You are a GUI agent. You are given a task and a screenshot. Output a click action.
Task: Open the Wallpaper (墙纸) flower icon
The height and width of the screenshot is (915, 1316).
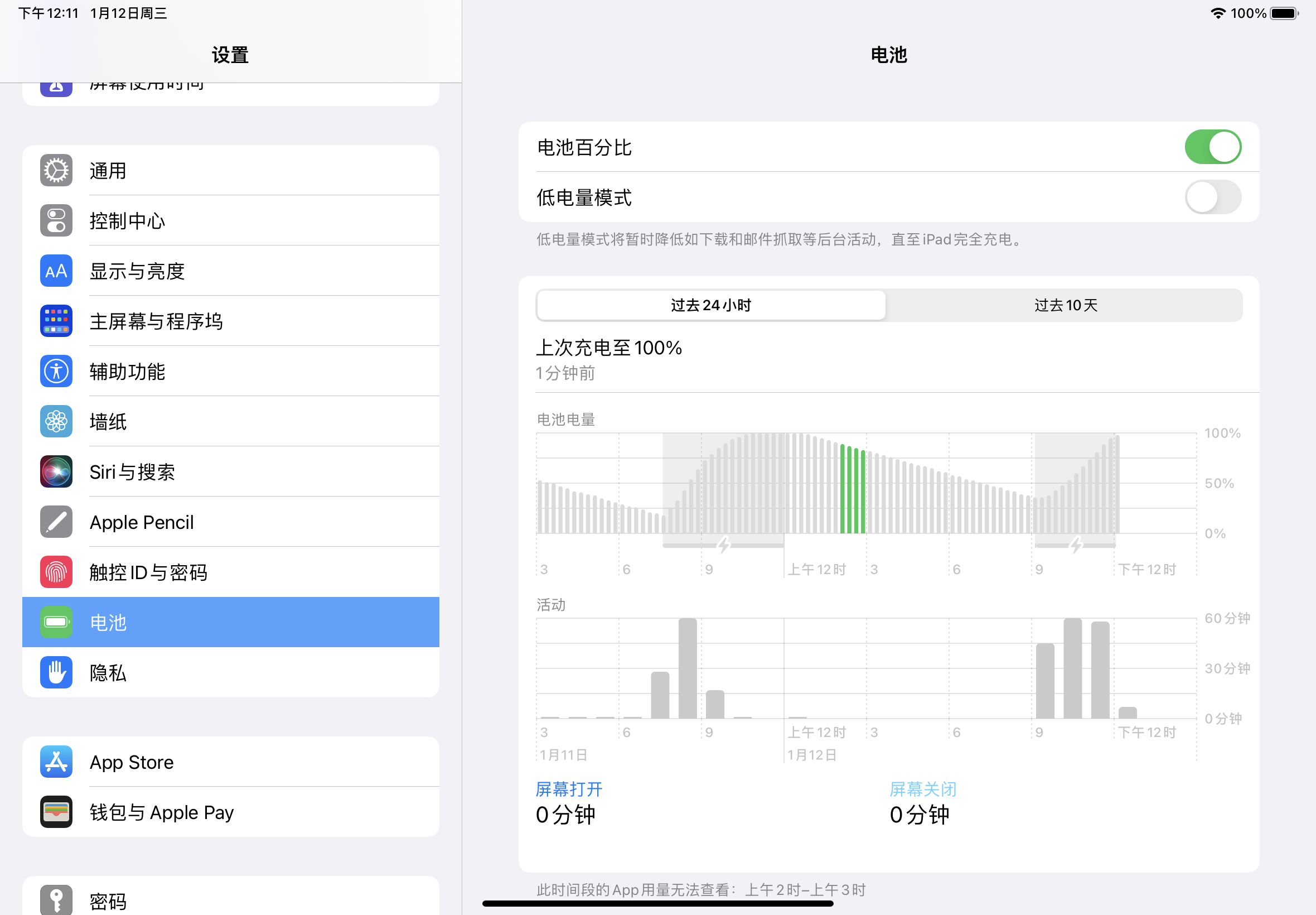[x=56, y=421]
